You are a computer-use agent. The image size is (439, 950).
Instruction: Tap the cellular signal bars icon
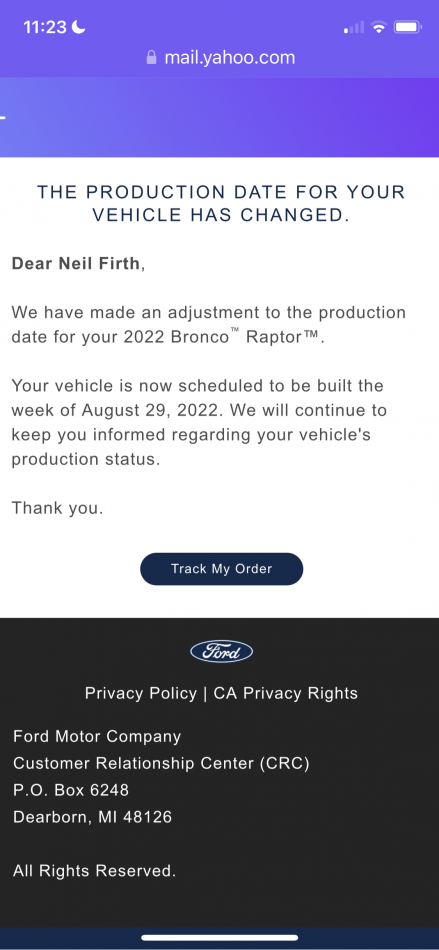click(x=354, y=27)
